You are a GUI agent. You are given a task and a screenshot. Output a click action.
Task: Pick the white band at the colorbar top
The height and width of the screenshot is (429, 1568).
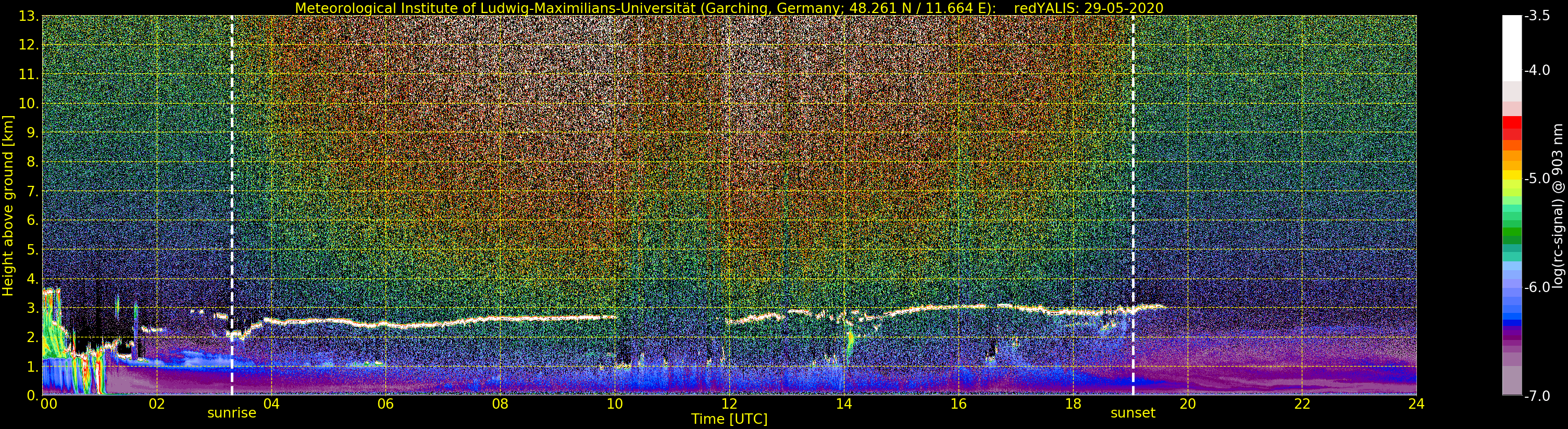(1512, 47)
